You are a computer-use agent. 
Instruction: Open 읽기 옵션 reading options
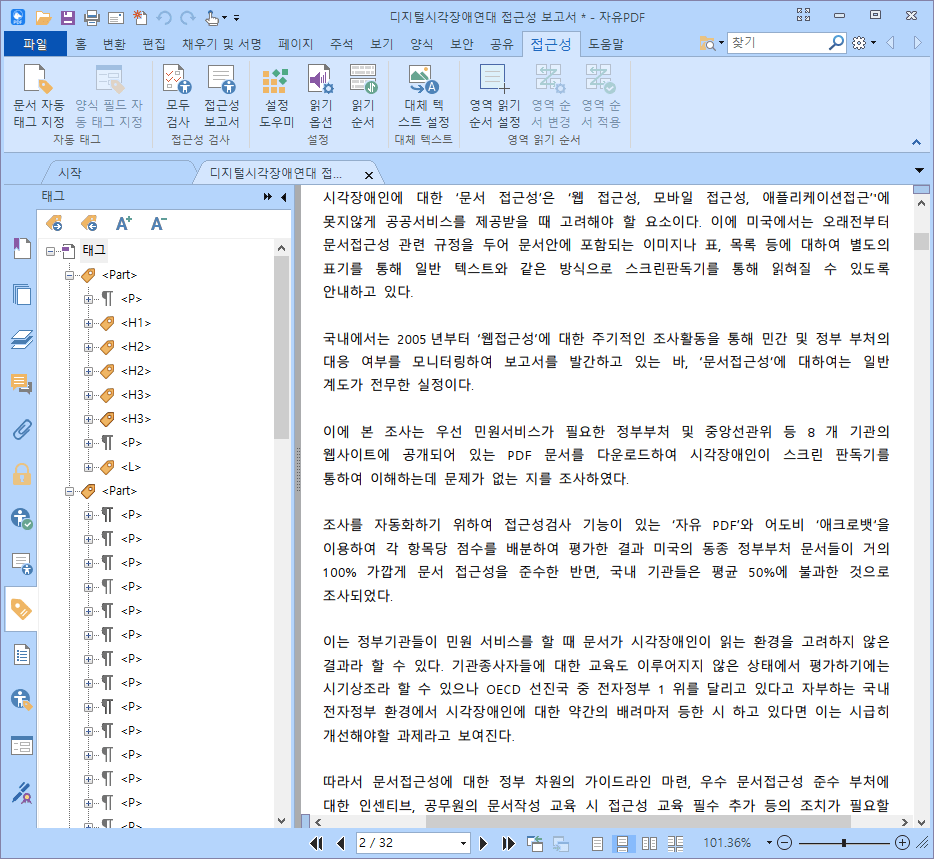[x=320, y=95]
